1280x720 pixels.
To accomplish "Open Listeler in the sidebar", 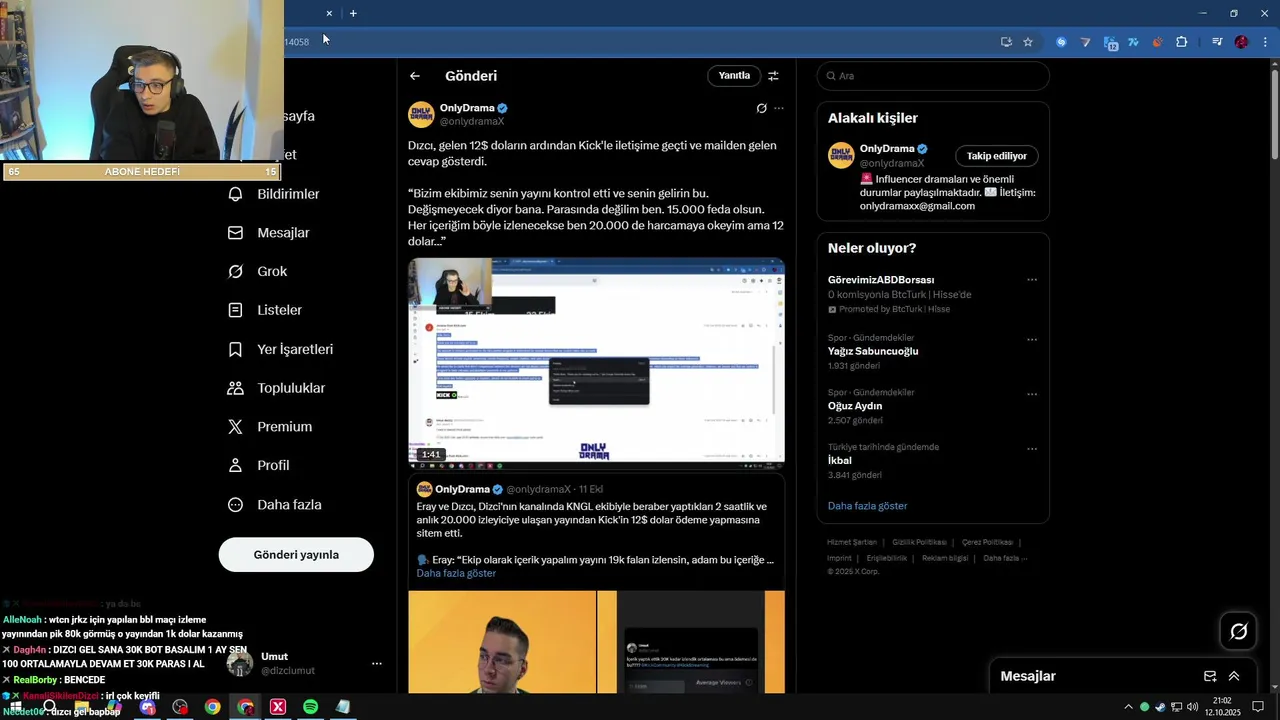I will pyautogui.click(x=265, y=311).
